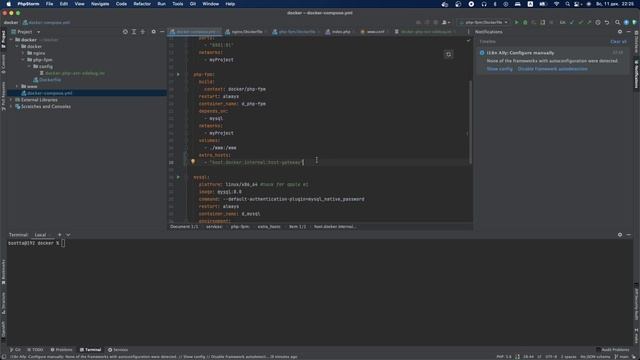Select the Local terminal tab
This screenshot has width=640, height=360.
40,235
